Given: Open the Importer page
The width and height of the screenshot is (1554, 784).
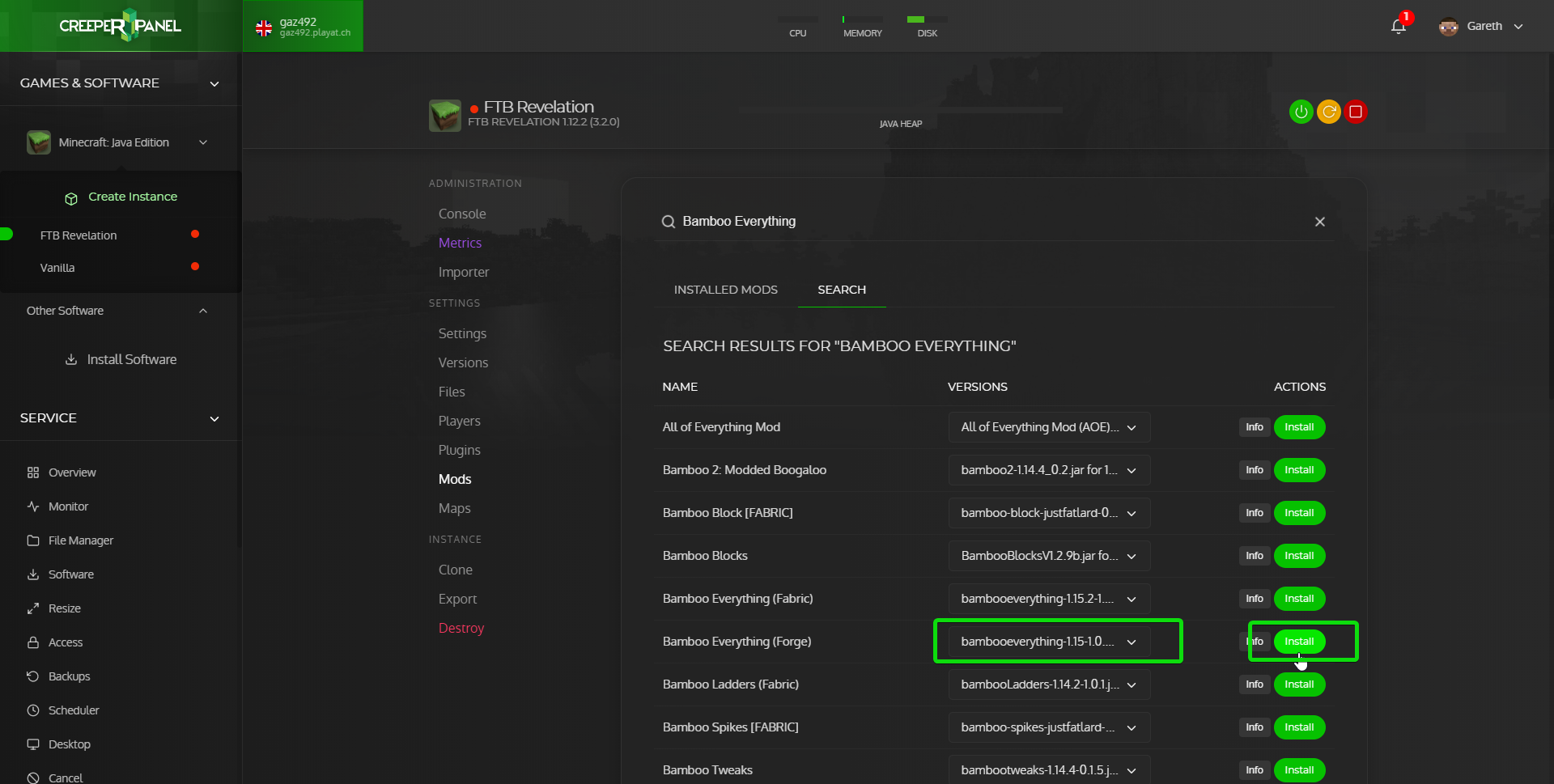Looking at the screenshot, I should pos(464,272).
